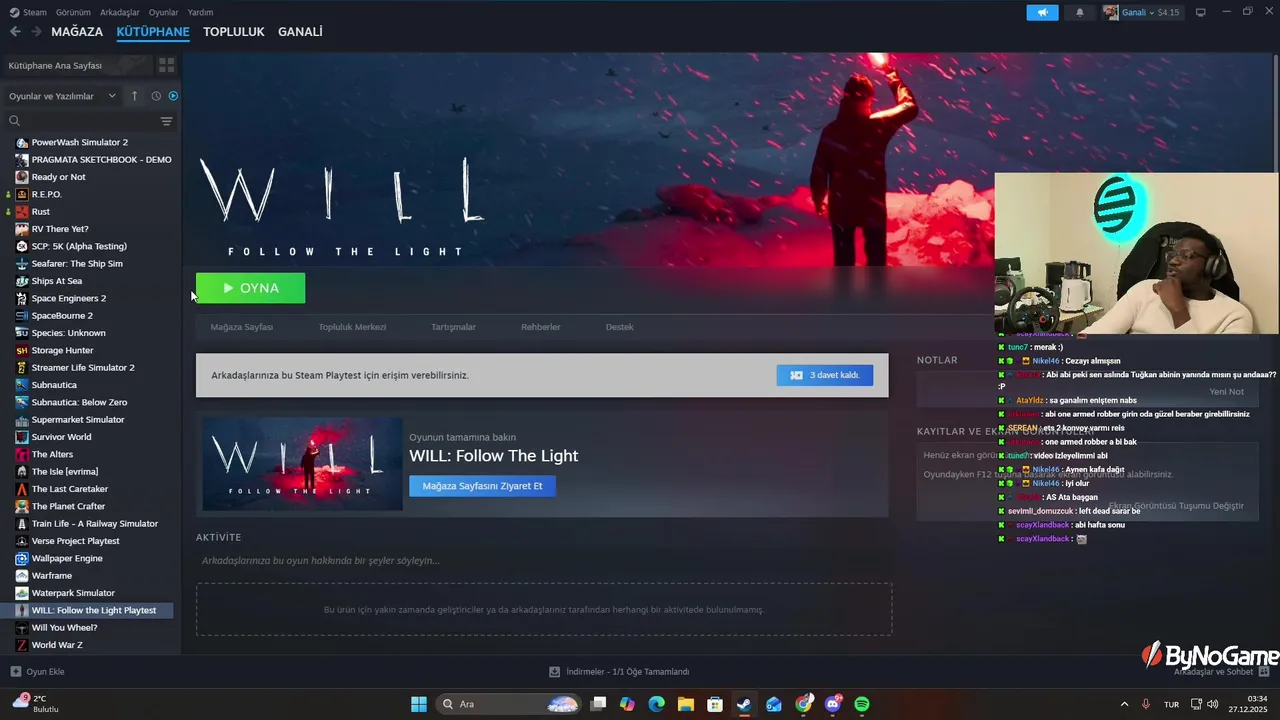Open Spotify from the taskbar
This screenshot has height=720, width=1280.
click(862, 704)
